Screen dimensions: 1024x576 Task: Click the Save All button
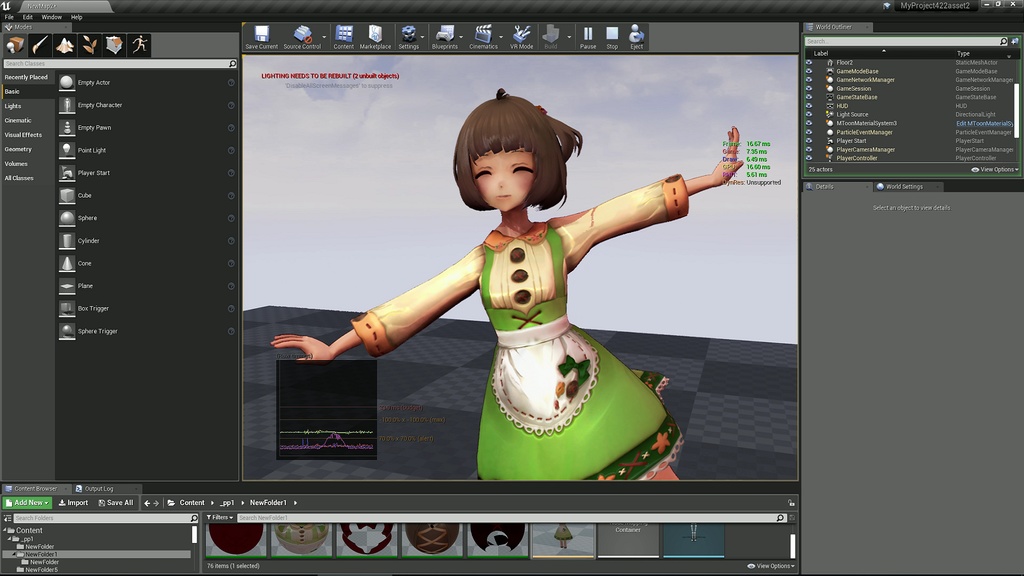(x=116, y=503)
